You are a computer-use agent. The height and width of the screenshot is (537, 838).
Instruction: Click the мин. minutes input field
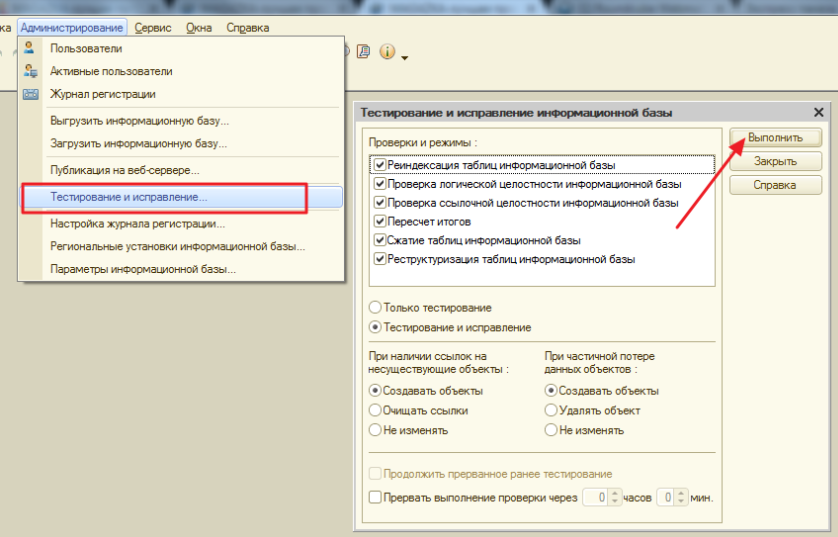(x=666, y=497)
